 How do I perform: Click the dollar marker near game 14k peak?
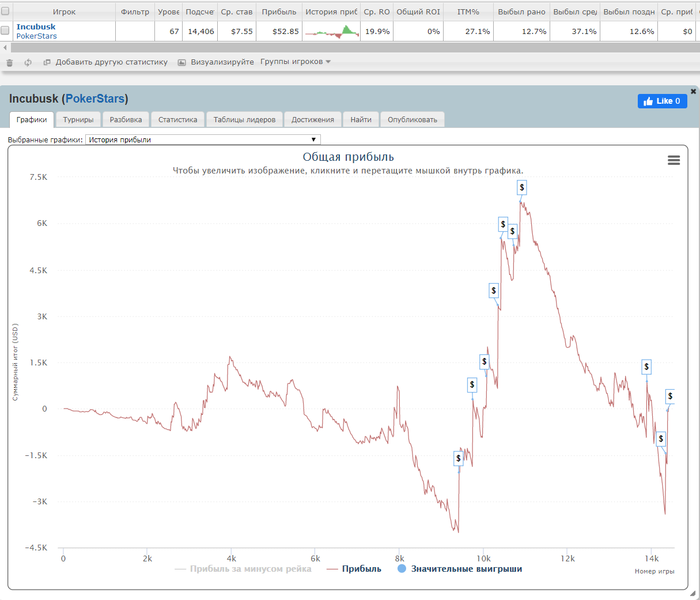click(646, 367)
